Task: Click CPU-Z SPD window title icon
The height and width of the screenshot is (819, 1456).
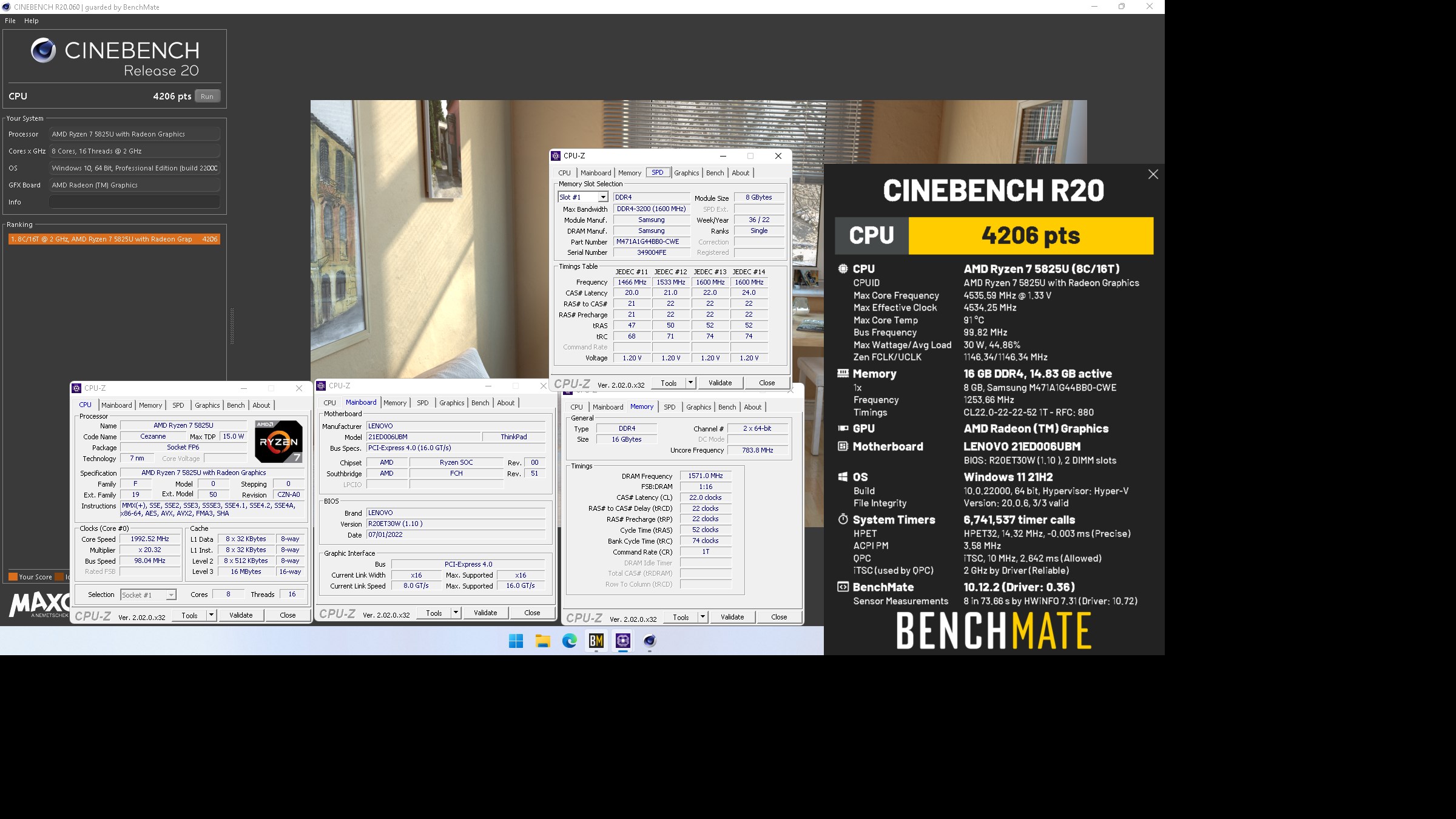Action: pos(556,156)
